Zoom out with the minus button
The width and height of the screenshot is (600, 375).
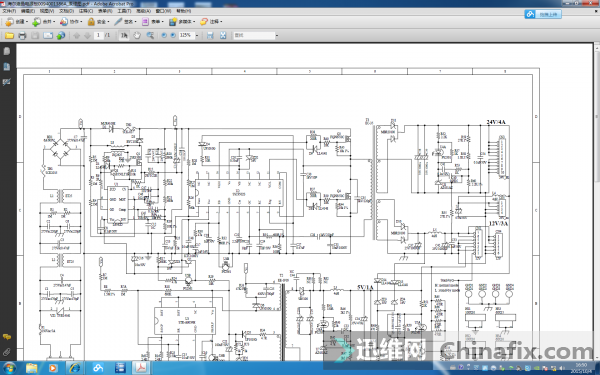coord(164,36)
